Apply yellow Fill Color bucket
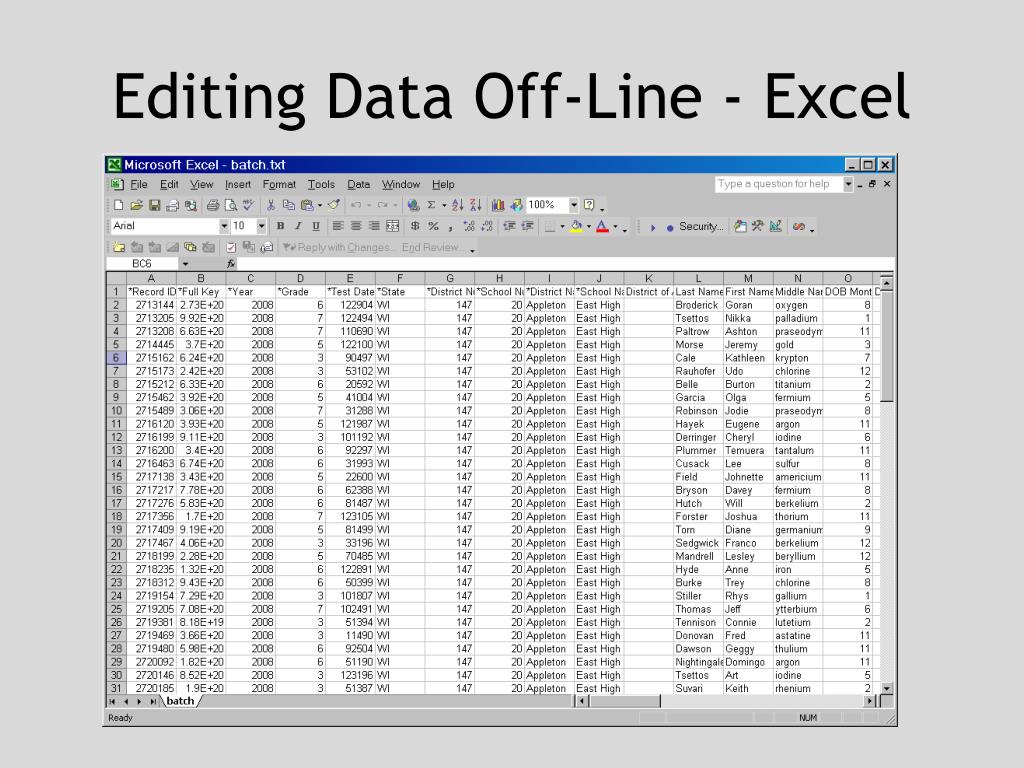 pyautogui.click(x=576, y=227)
